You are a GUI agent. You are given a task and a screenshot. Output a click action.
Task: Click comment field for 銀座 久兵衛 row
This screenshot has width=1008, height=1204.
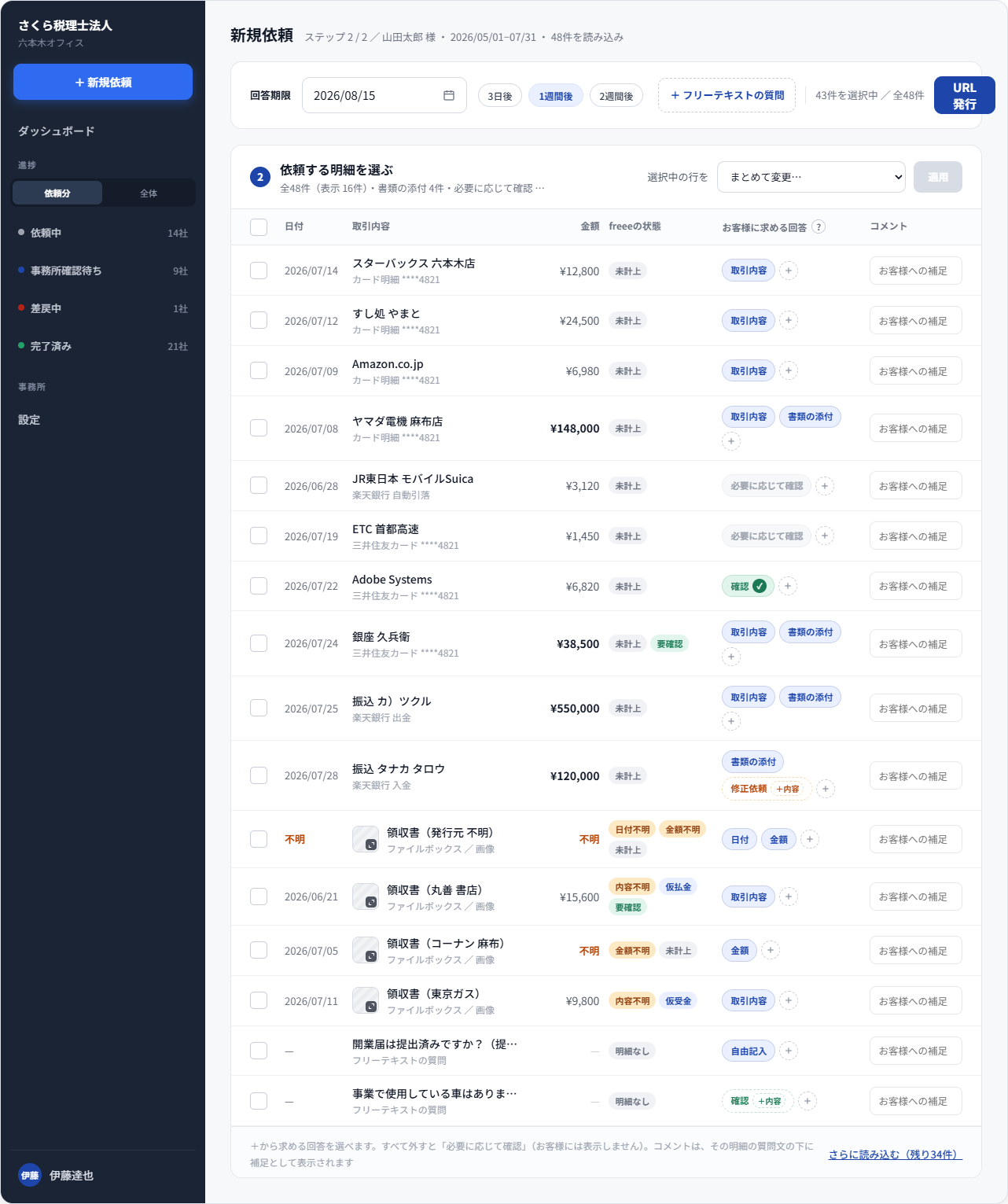pyautogui.click(x=916, y=643)
